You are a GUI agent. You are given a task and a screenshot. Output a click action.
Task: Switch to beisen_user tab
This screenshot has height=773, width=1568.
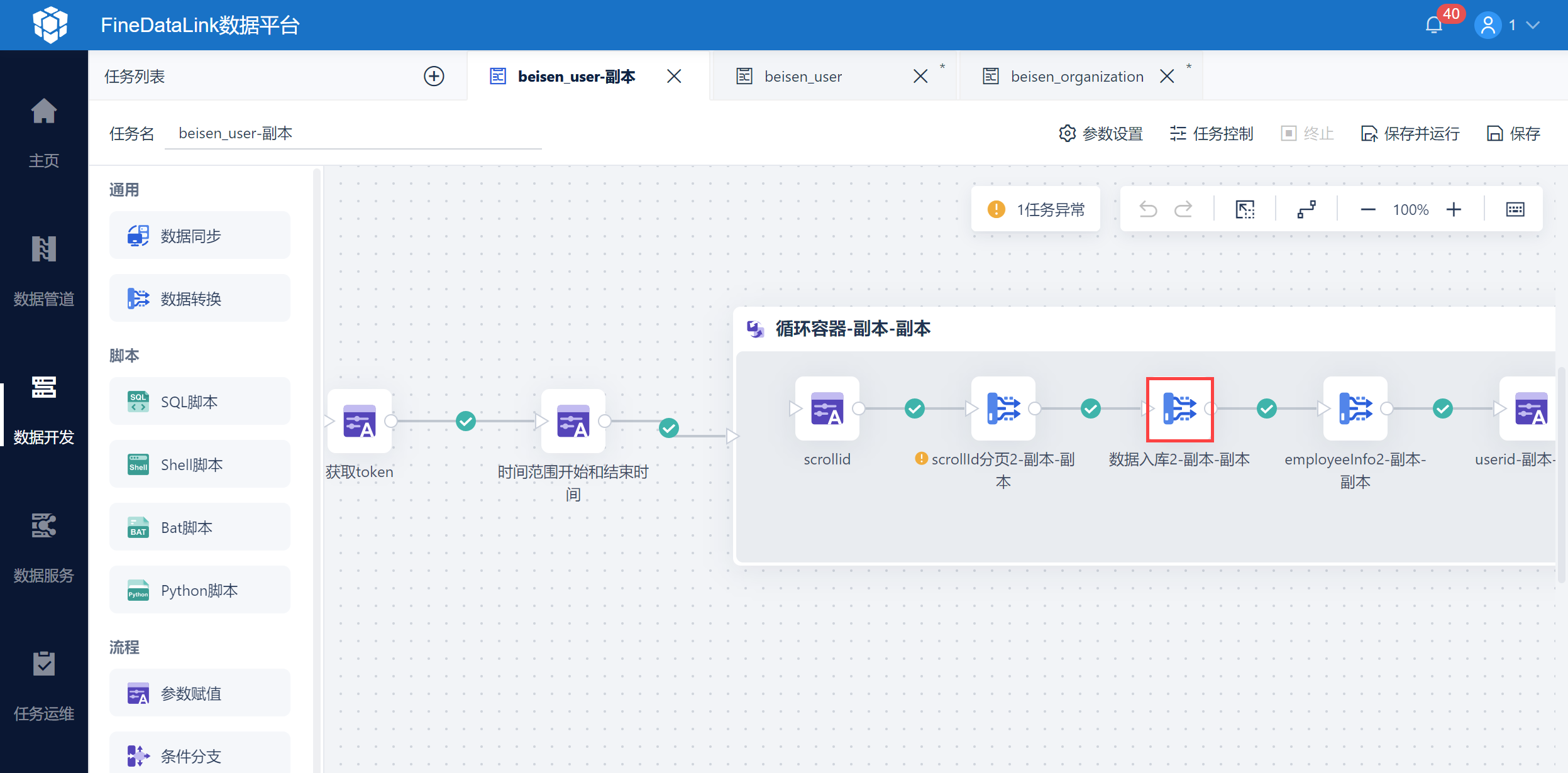pos(803,77)
